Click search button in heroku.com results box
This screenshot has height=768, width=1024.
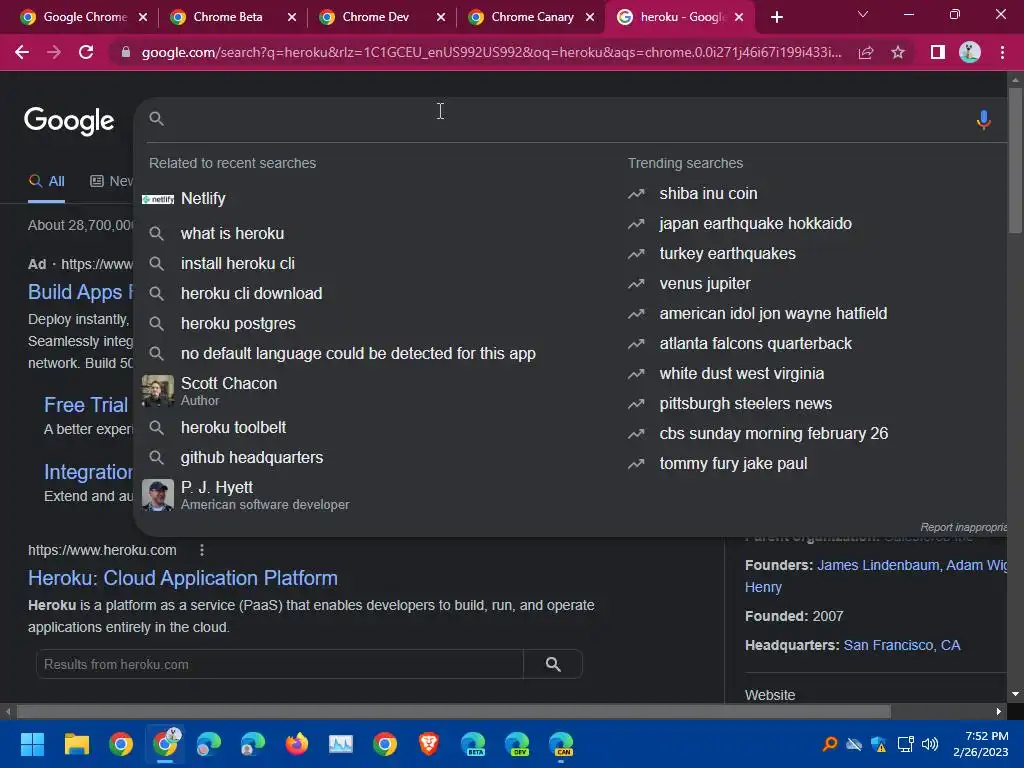click(553, 664)
